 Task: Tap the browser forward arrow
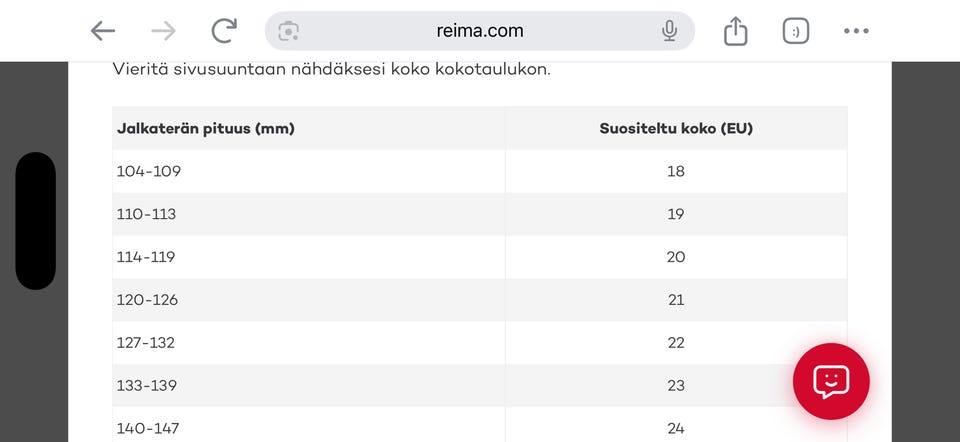(x=163, y=31)
